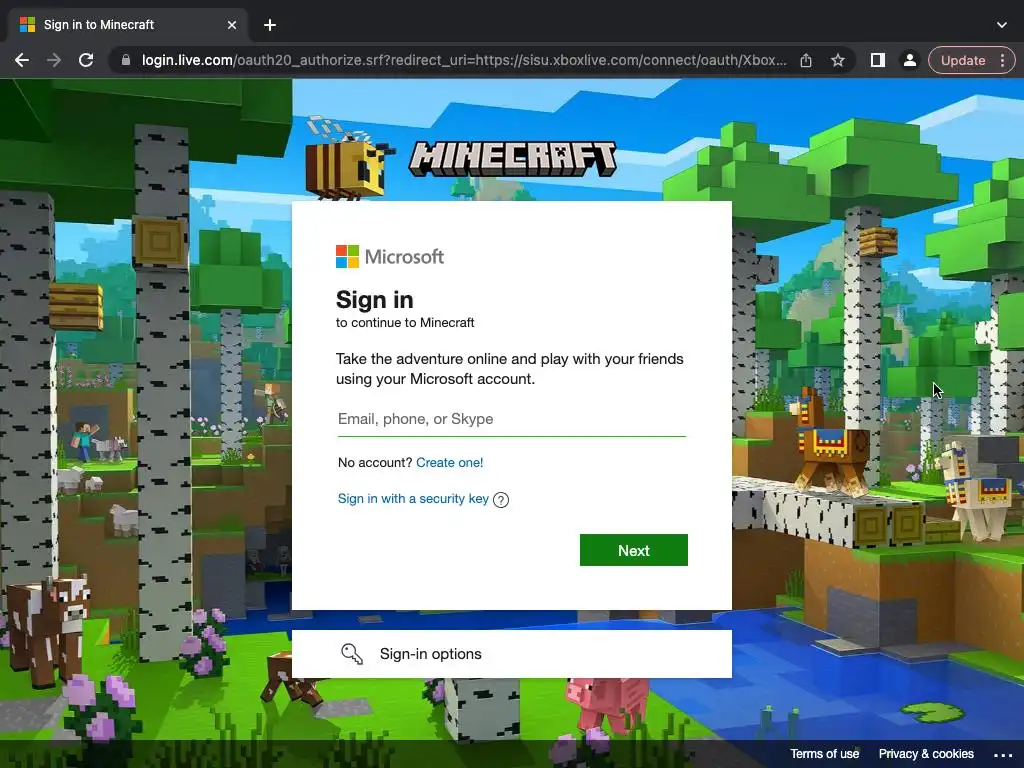Toggle the browser side panel

tap(877, 60)
